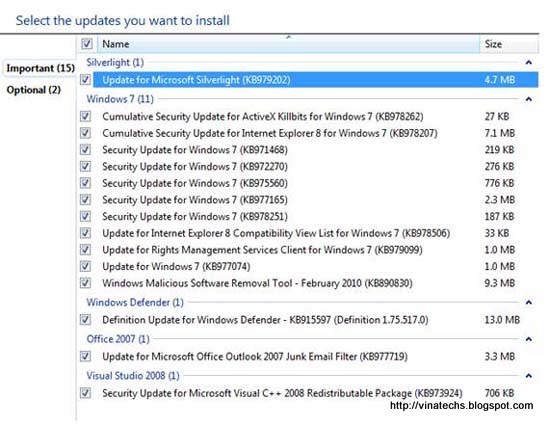
Task: Click the 4.7 MB size of Silverlight update
Action: tap(500, 80)
